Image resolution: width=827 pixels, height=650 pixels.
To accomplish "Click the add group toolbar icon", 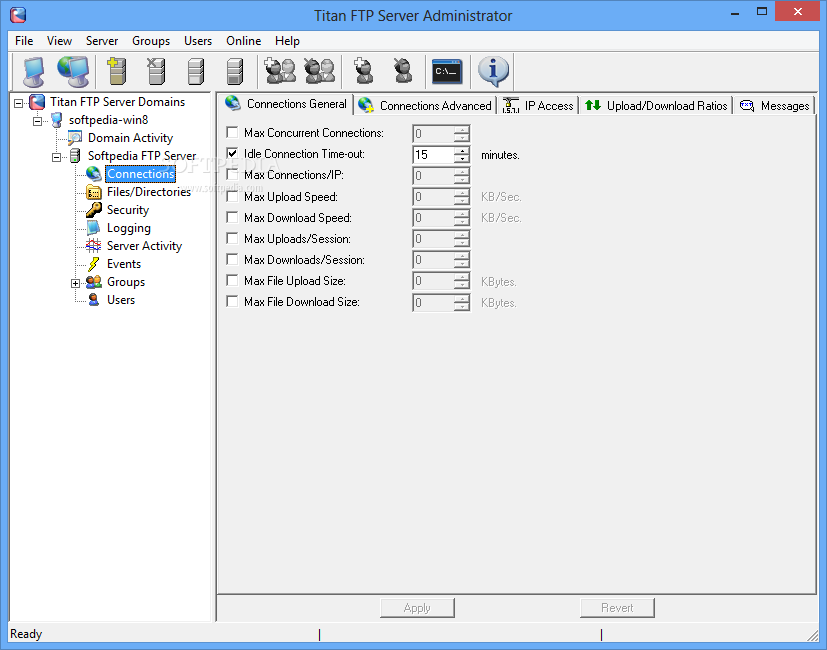I will tap(280, 71).
